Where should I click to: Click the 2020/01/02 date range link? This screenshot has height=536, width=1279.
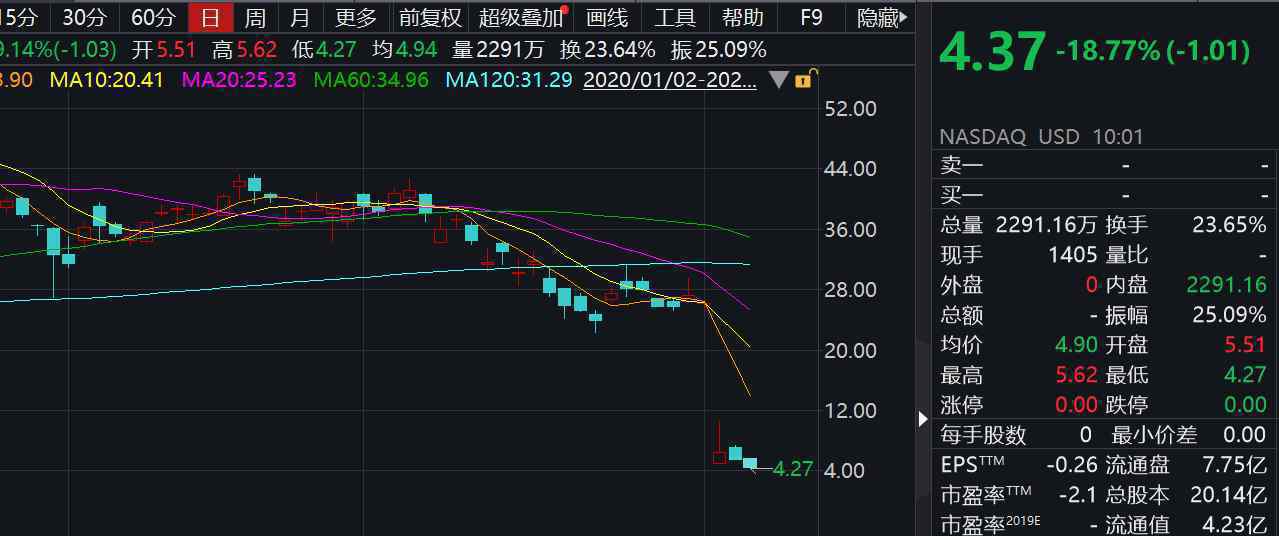(x=670, y=80)
